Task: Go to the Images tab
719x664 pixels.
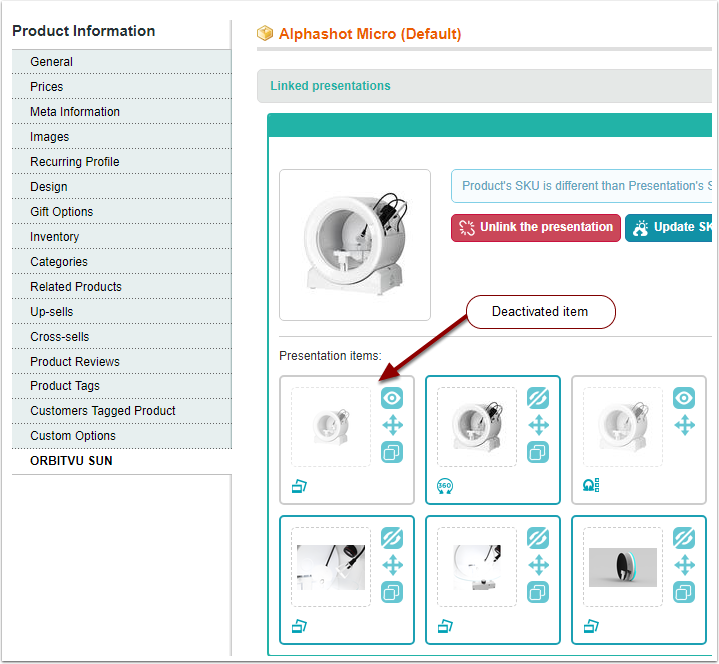Action: (x=122, y=137)
